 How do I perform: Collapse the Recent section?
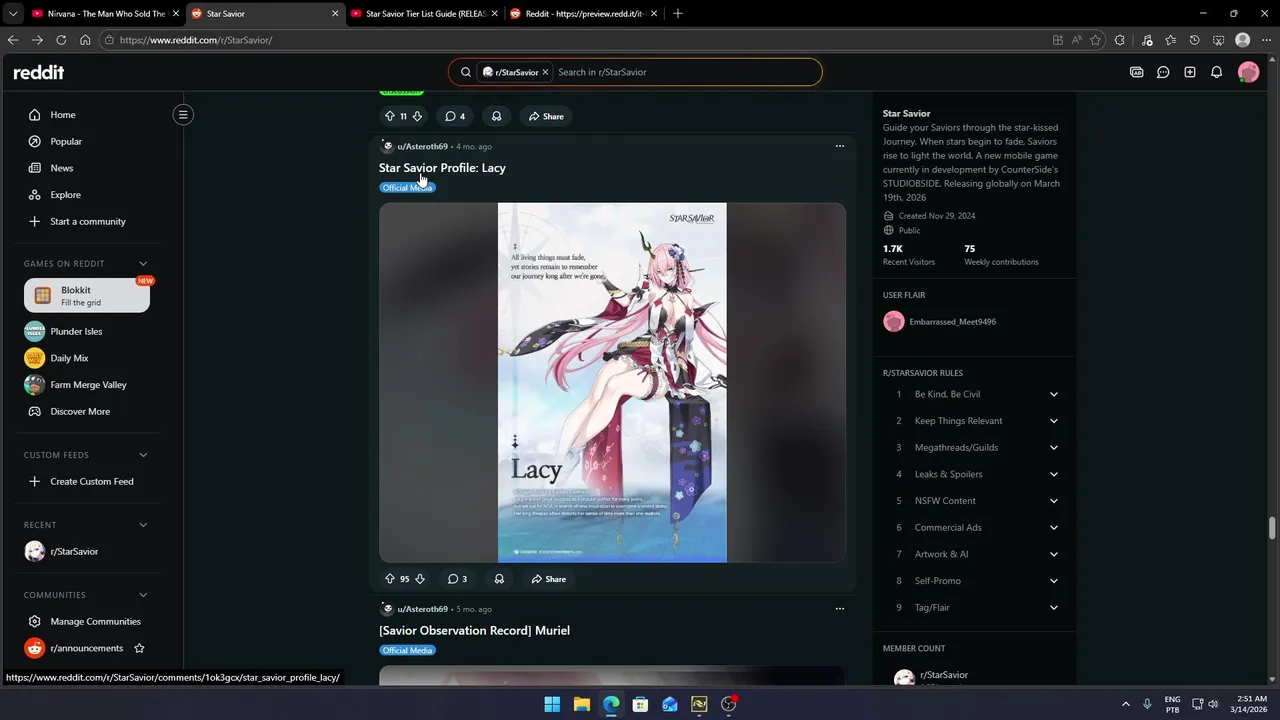[x=143, y=525]
